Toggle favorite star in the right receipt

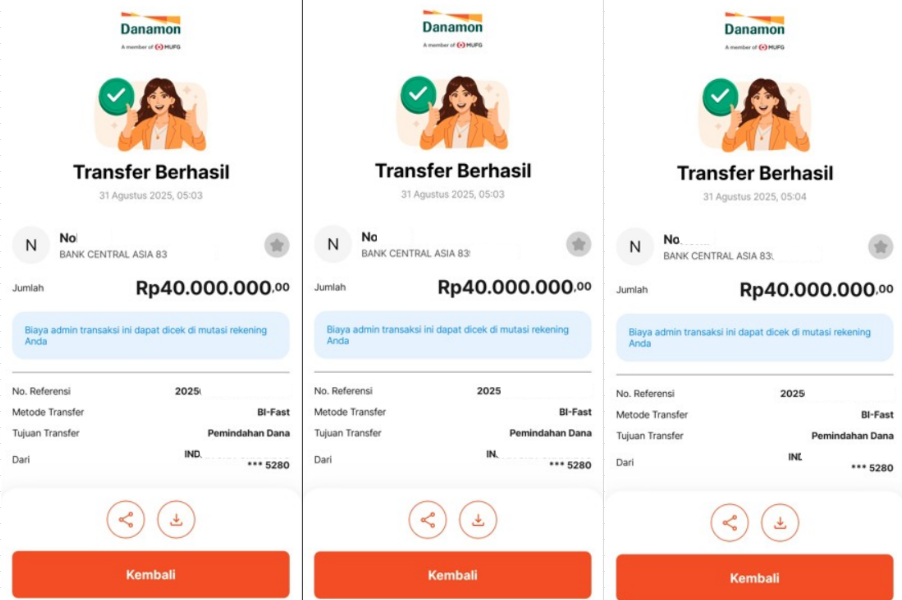tap(881, 247)
